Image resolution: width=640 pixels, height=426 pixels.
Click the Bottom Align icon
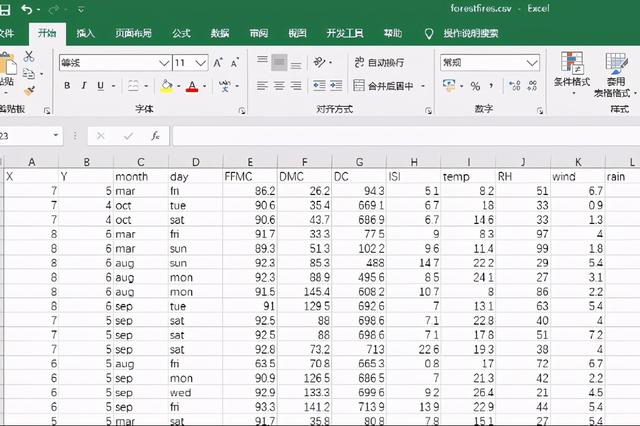(x=296, y=64)
